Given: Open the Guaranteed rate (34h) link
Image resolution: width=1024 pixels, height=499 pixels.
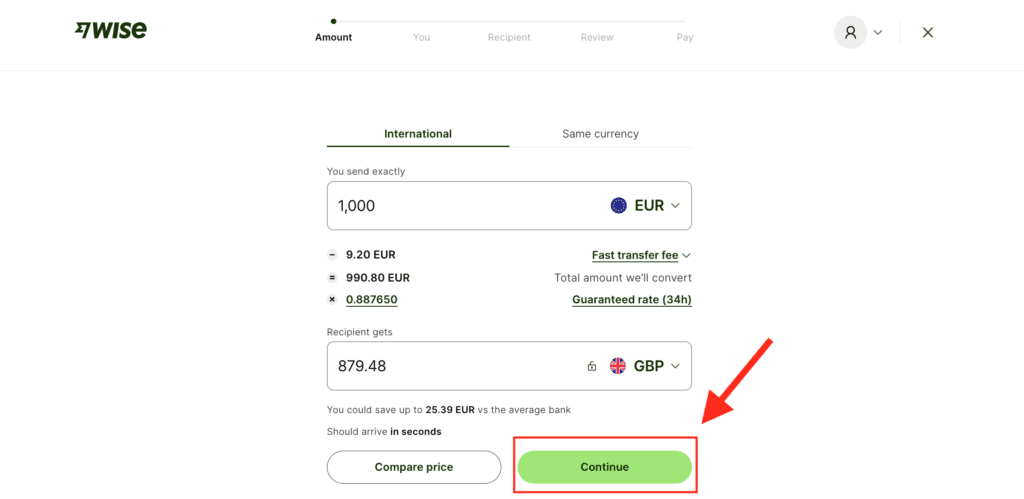Looking at the screenshot, I should 631,300.
